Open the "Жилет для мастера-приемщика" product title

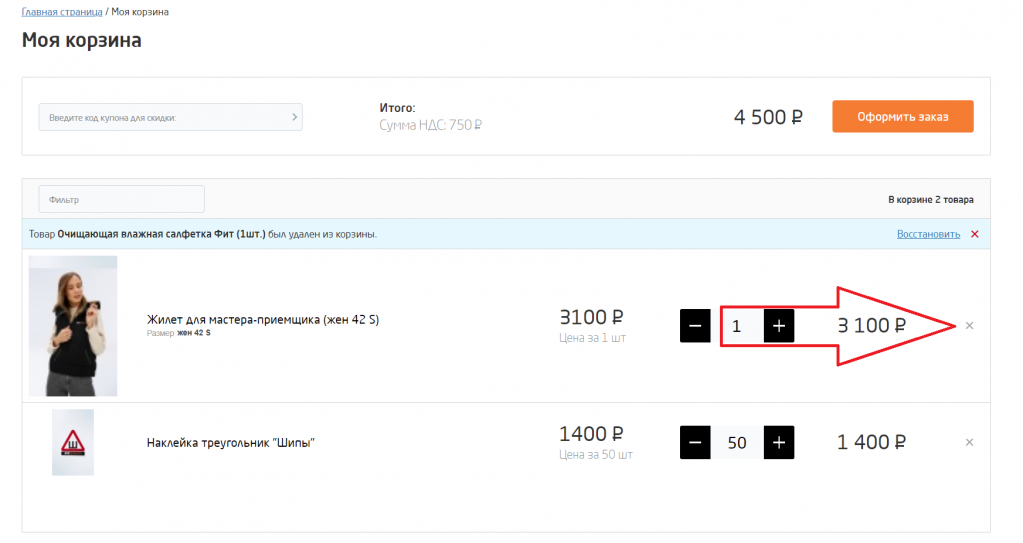tap(262, 319)
